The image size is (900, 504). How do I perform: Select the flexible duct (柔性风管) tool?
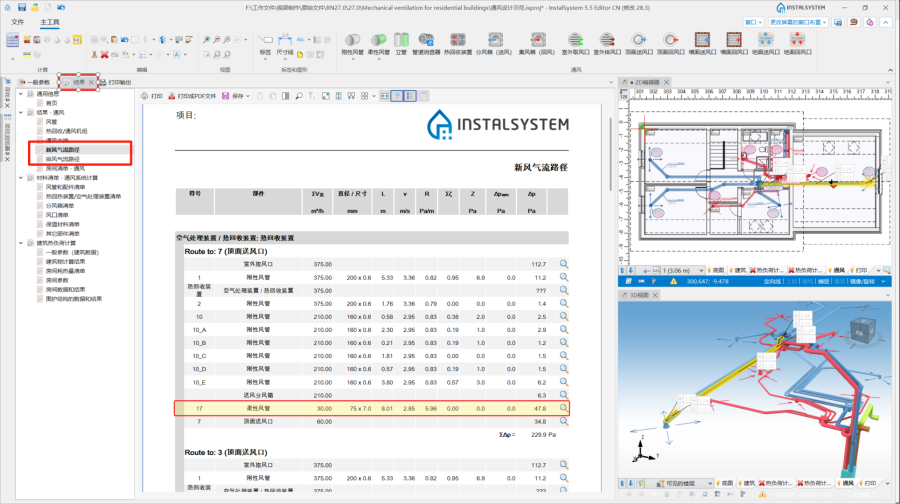[x=379, y=42]
